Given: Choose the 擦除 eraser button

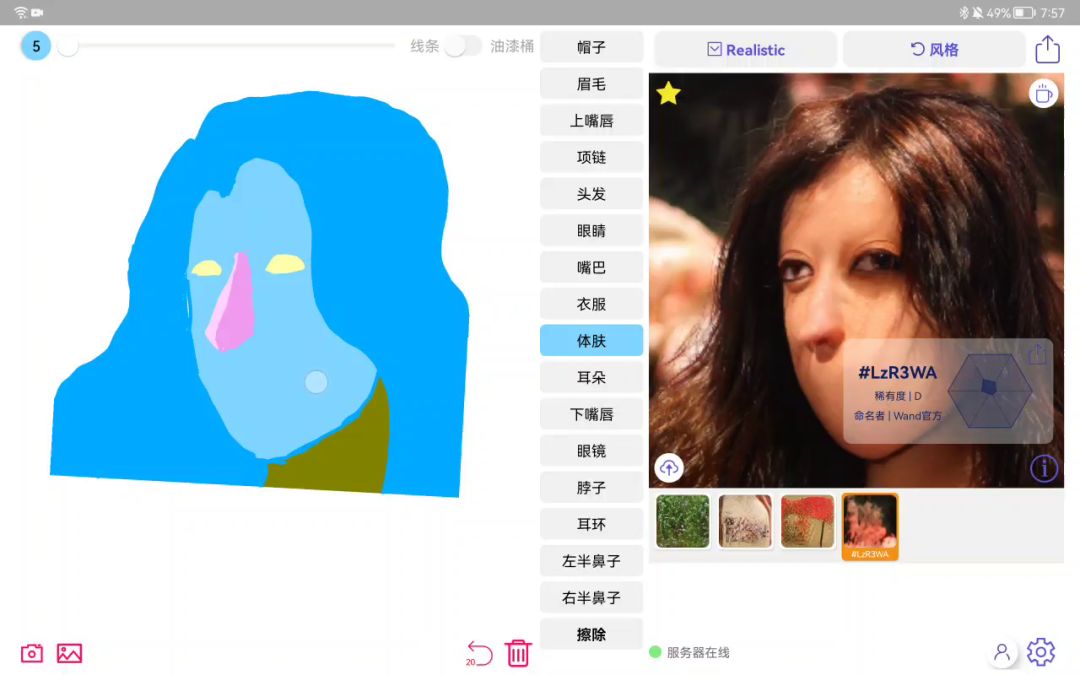Looking at the screenshot, I should click(591, 635).
